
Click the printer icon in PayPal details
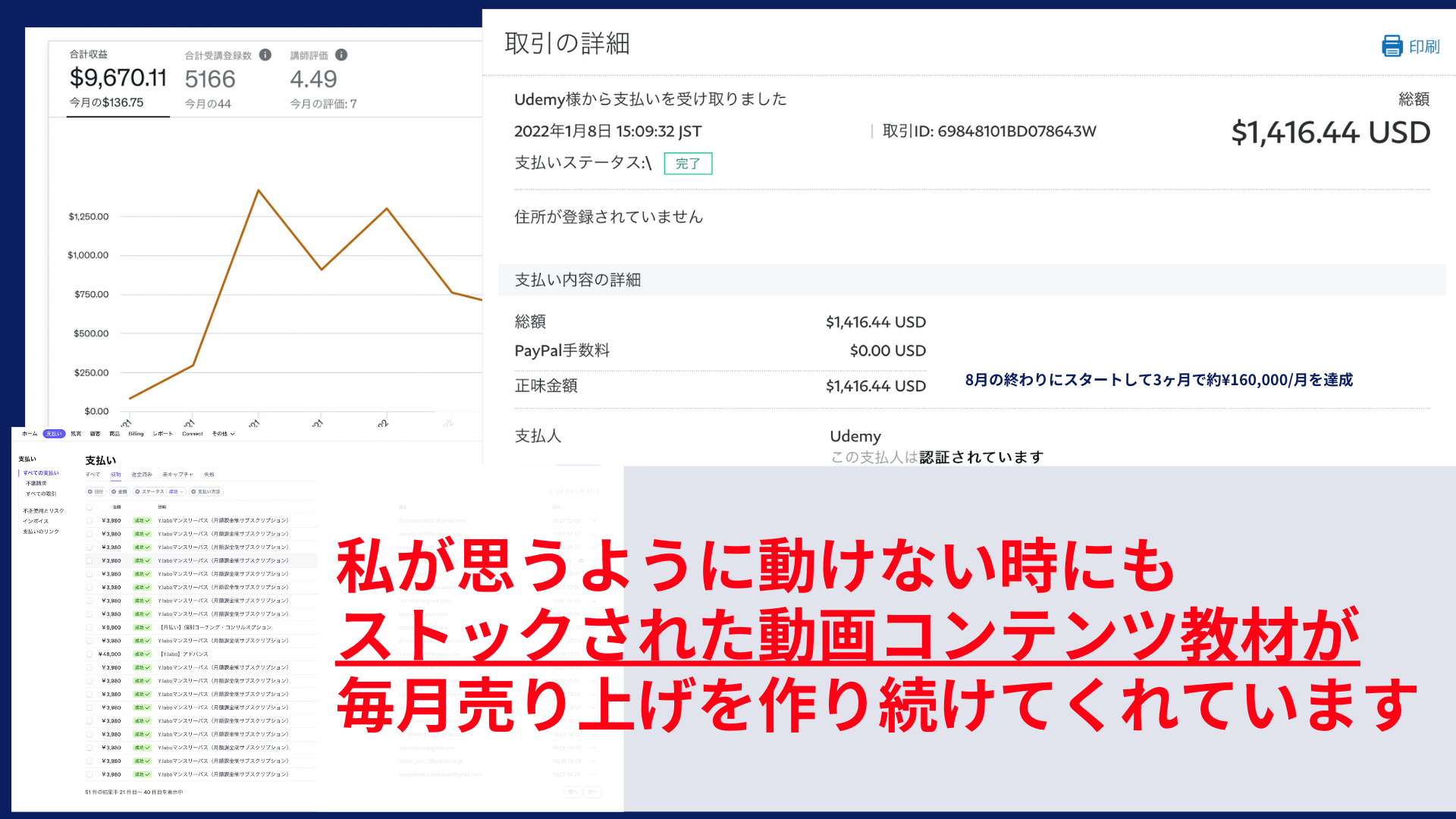1392,46
